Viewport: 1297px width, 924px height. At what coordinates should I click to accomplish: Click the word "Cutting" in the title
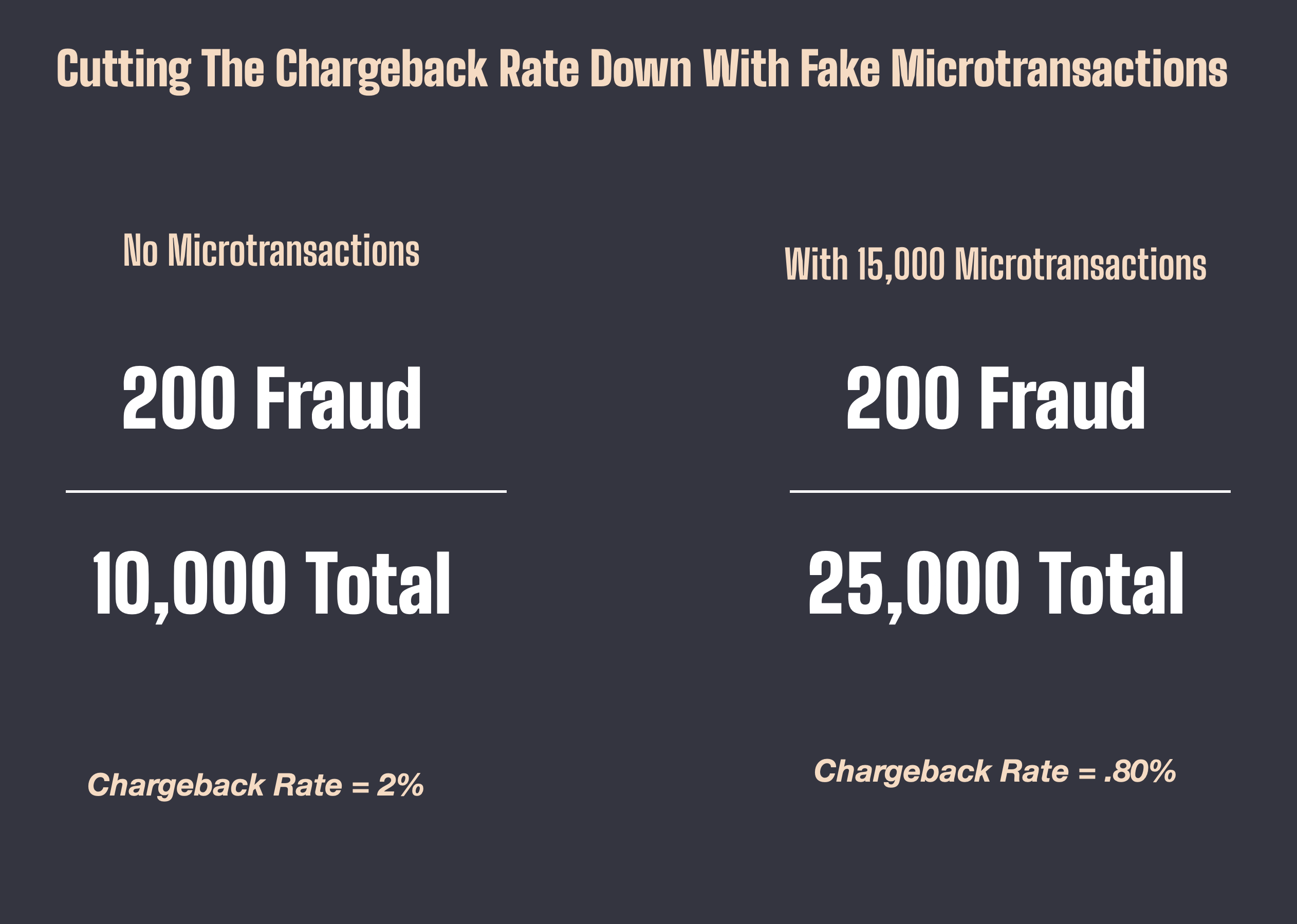(x=123, y=69)
